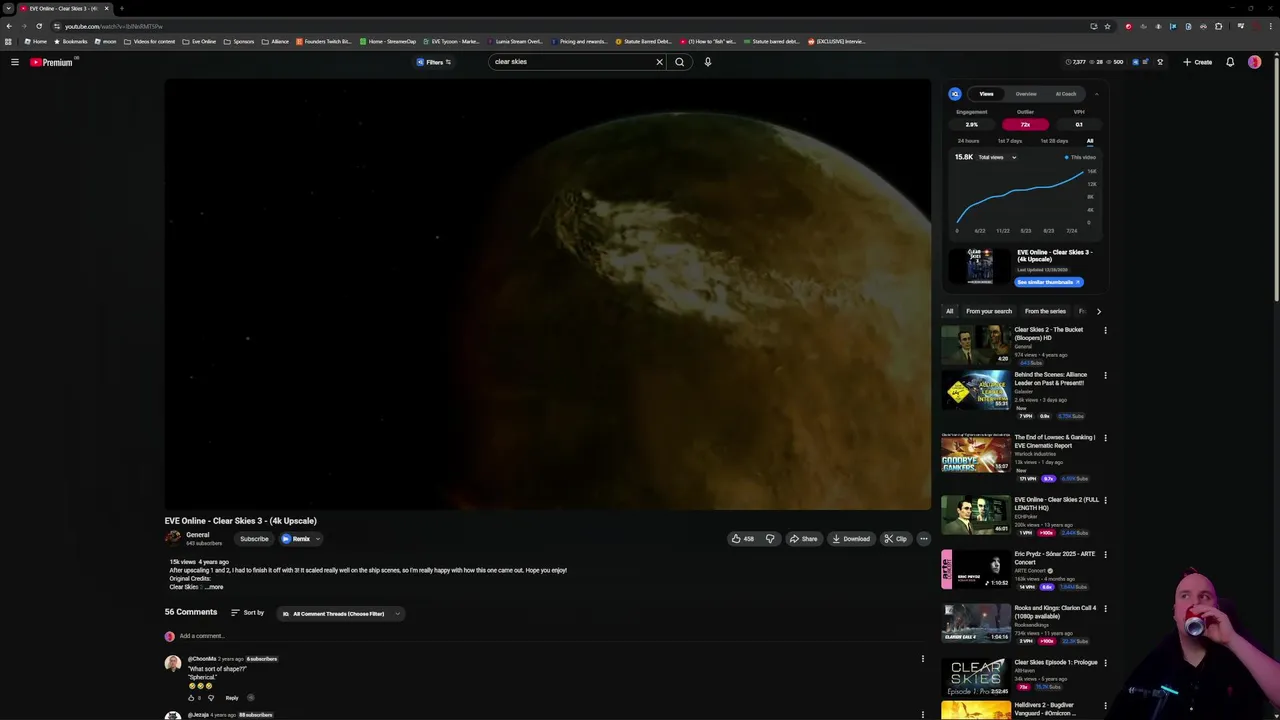1280x720 pixels.
Task: Click the search magnifier button
Action: pyautogui.click(x=679, y=62)
